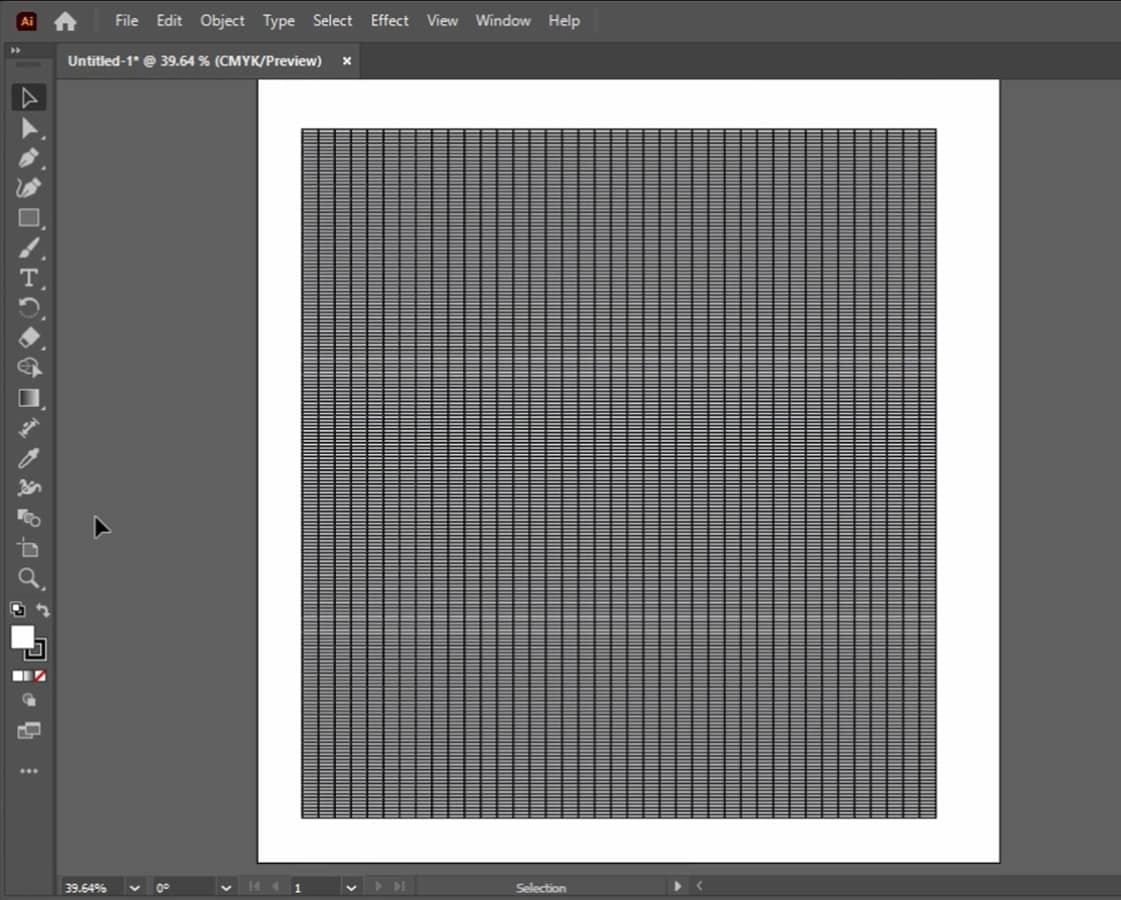
Task: Click the Gradient tool
Action: coord(28,398)
